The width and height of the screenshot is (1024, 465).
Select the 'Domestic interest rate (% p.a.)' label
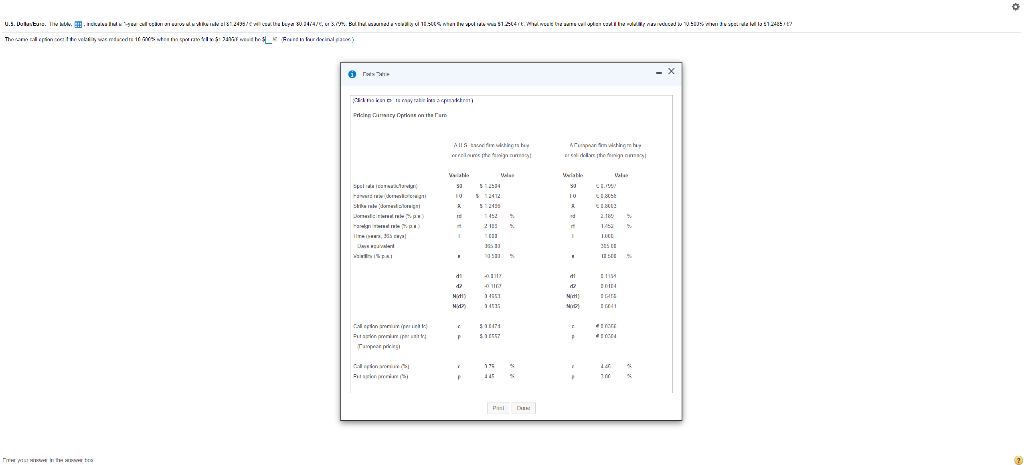(x=389, y=215)
